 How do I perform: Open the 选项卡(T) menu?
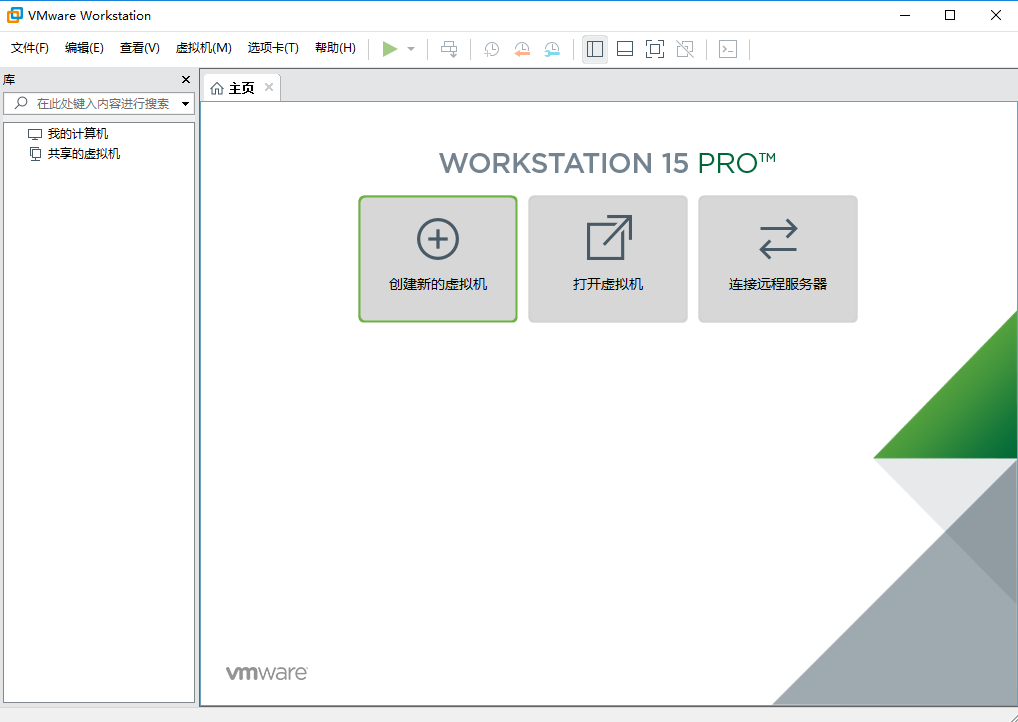click(273, 48)
